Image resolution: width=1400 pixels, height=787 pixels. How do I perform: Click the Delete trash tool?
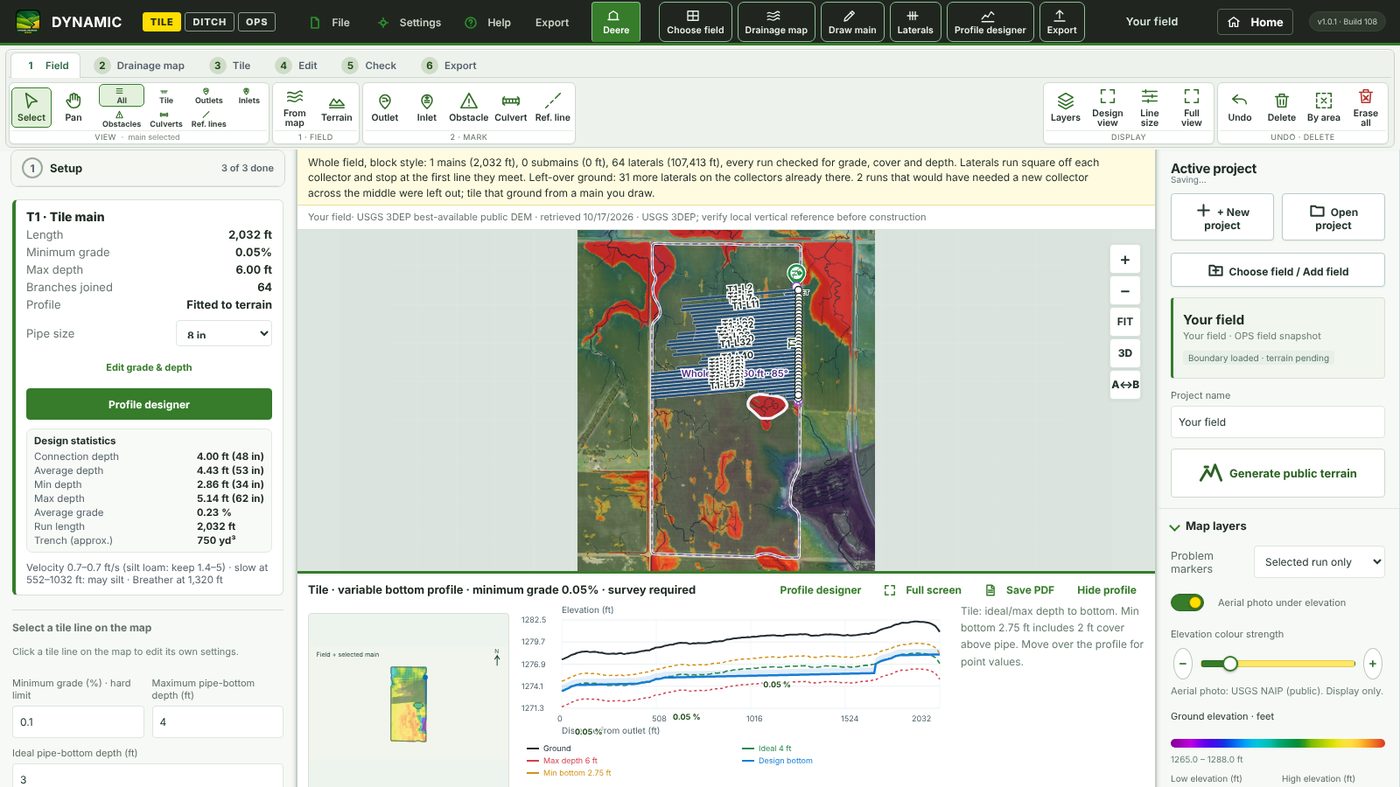point(1281,107)
